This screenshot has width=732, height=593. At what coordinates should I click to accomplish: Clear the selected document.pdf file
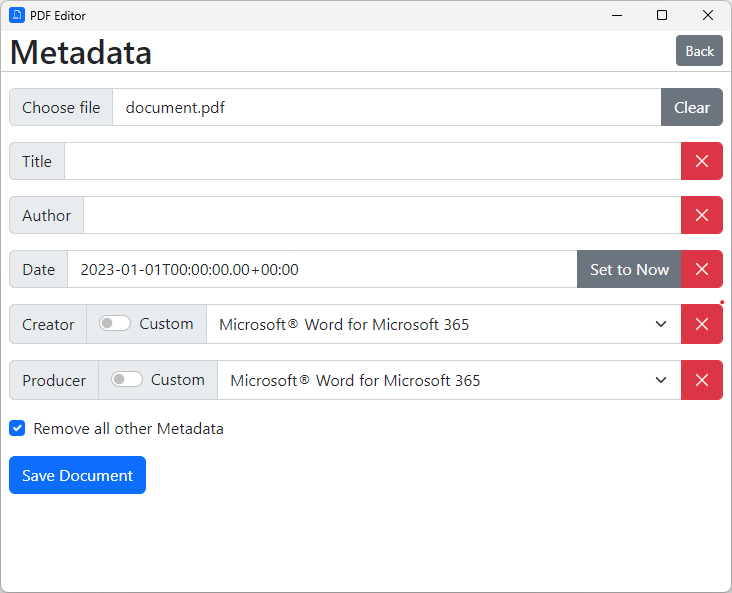coord(691,107)
